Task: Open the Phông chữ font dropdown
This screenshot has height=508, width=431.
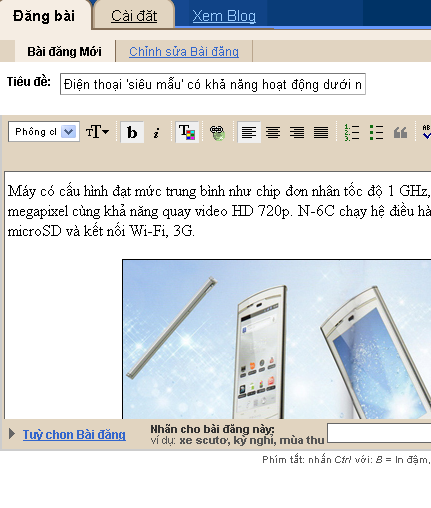Action: 44,132
